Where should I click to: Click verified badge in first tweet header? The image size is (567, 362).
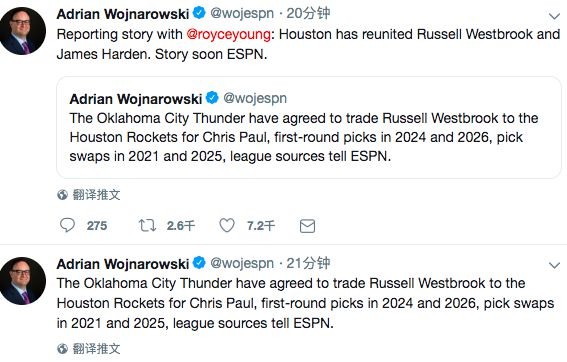[199, 13]
